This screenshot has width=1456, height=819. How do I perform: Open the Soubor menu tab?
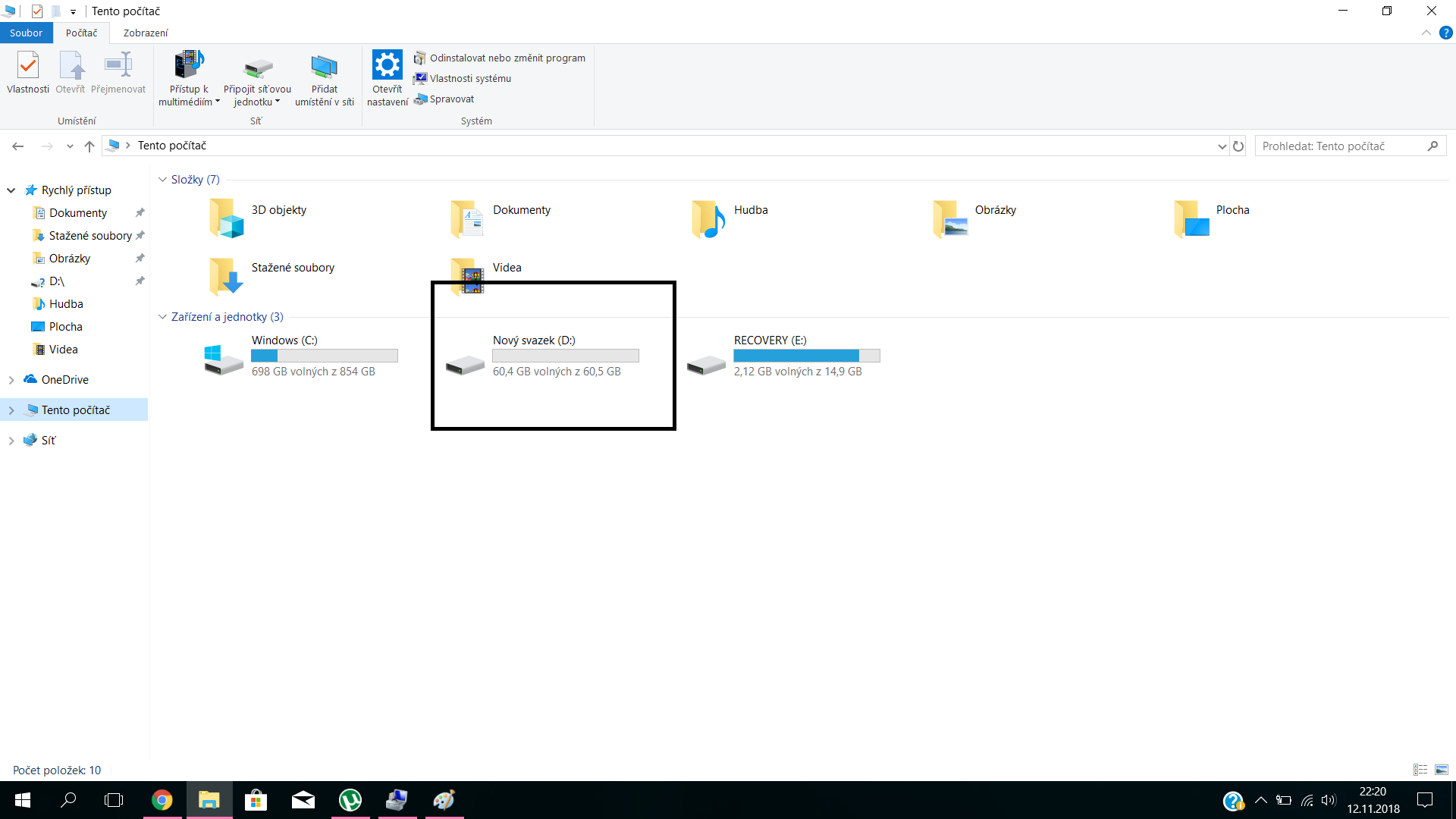coord(26,33)
